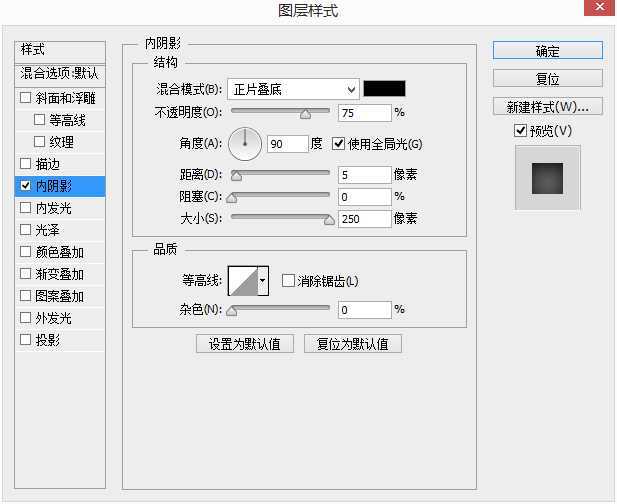The image size is (617, 504).
Task: Close the 图层样式 dialog window
Action: click(597, 11)
